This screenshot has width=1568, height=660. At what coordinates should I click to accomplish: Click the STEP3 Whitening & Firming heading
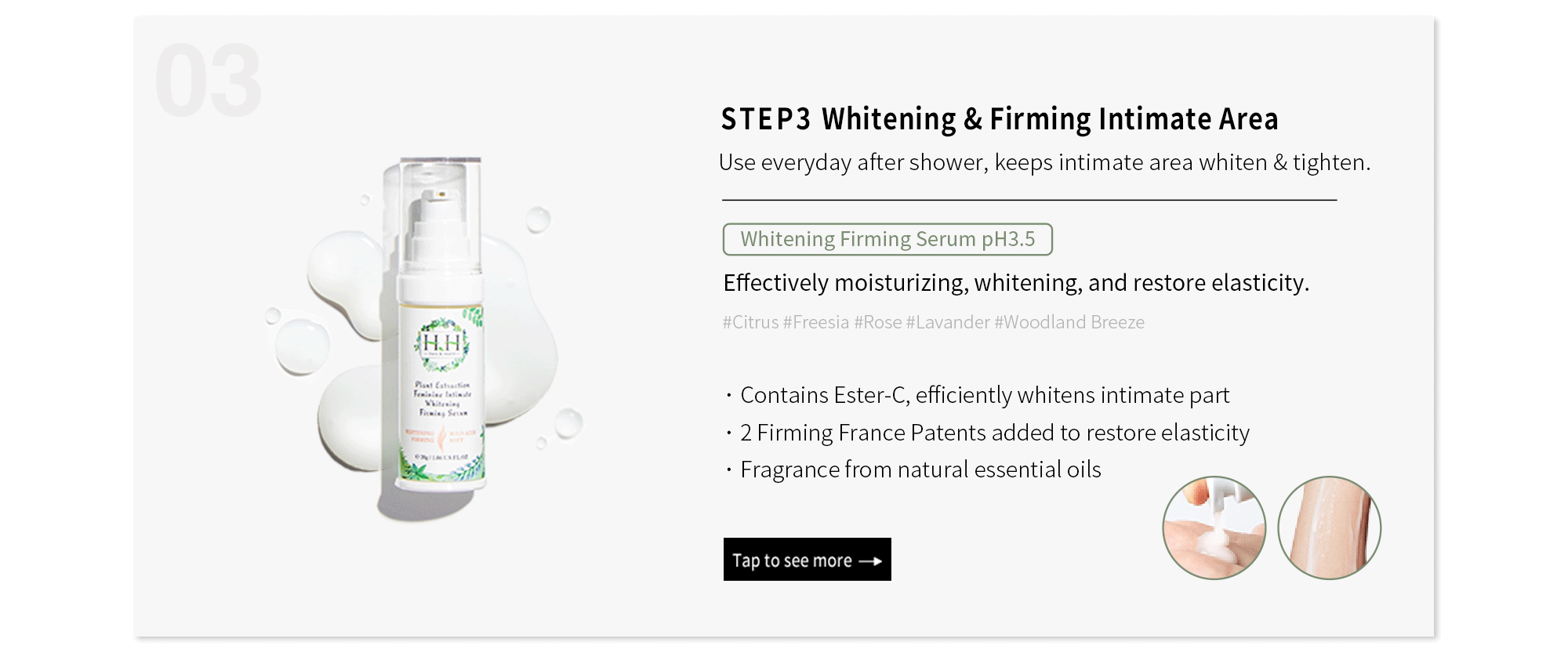point(999,119)
